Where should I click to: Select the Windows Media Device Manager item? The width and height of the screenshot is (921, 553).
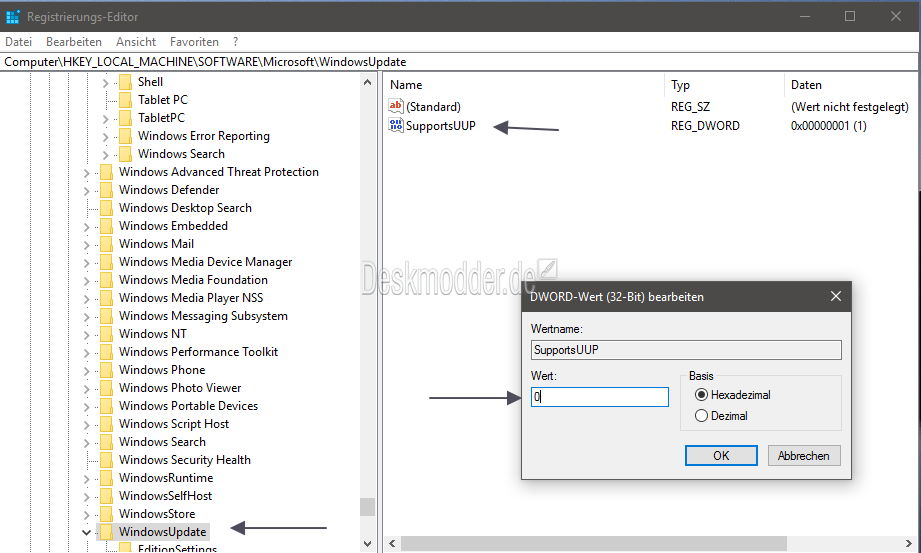(206, 262)
